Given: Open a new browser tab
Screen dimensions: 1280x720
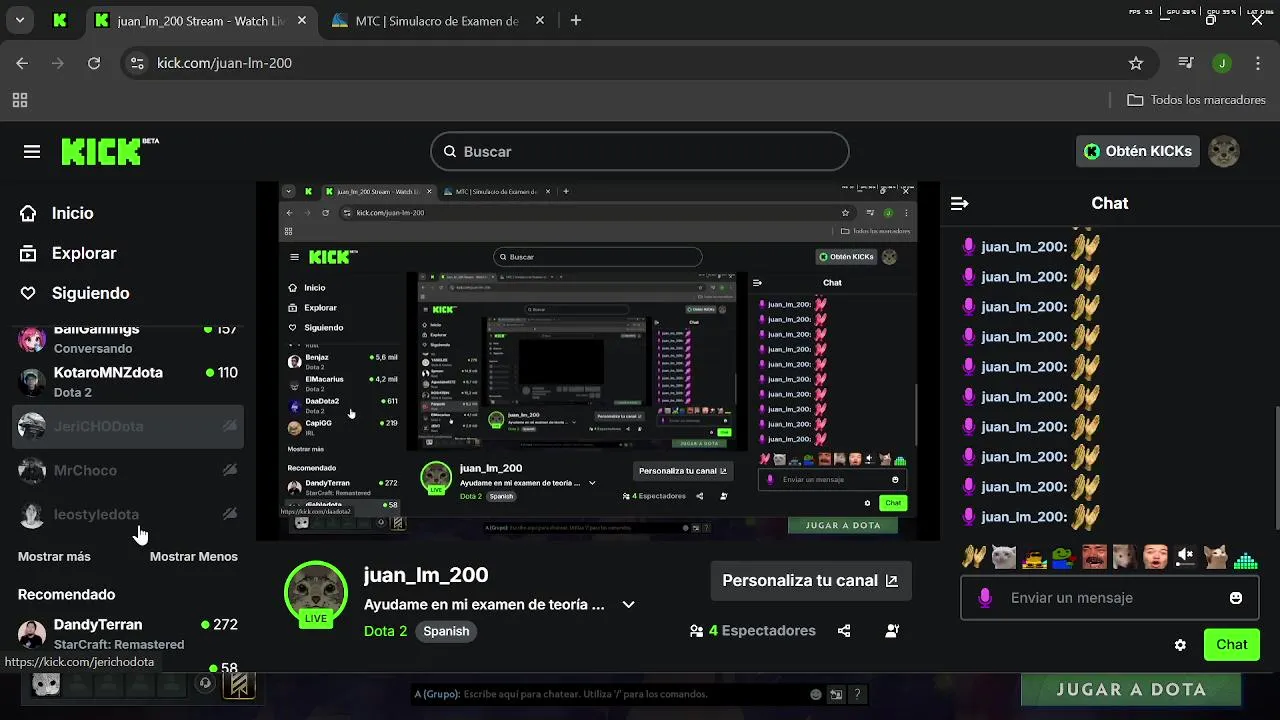Looking at the screenshot, I should [576, 21].
